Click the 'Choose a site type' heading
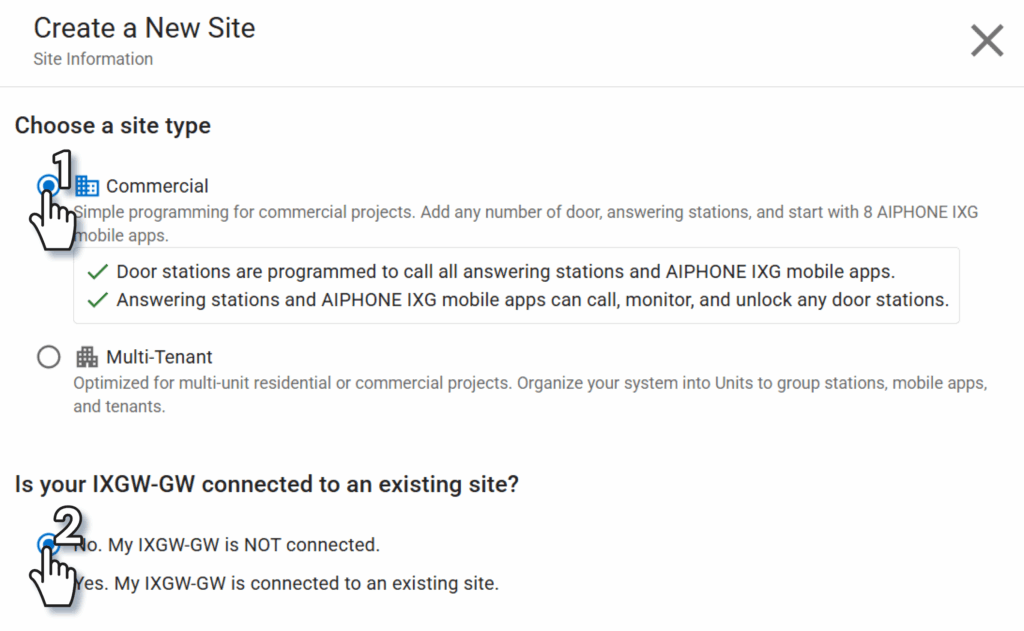Screen dimensions: 1024x631 coord(112,126)
